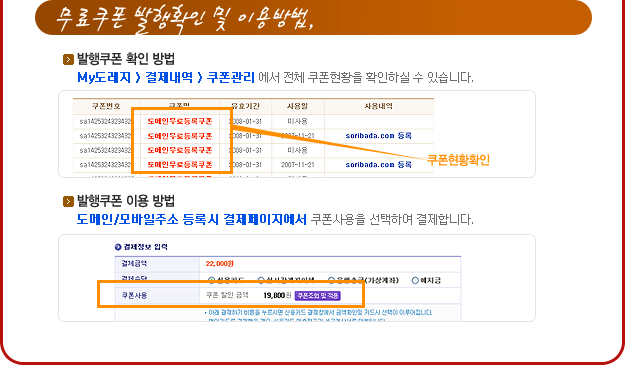This screenshot has height=365, width=625.
Task: Click the My도레지 breadcrumb text
Action: pyautogui.click(x=104, y=77)
